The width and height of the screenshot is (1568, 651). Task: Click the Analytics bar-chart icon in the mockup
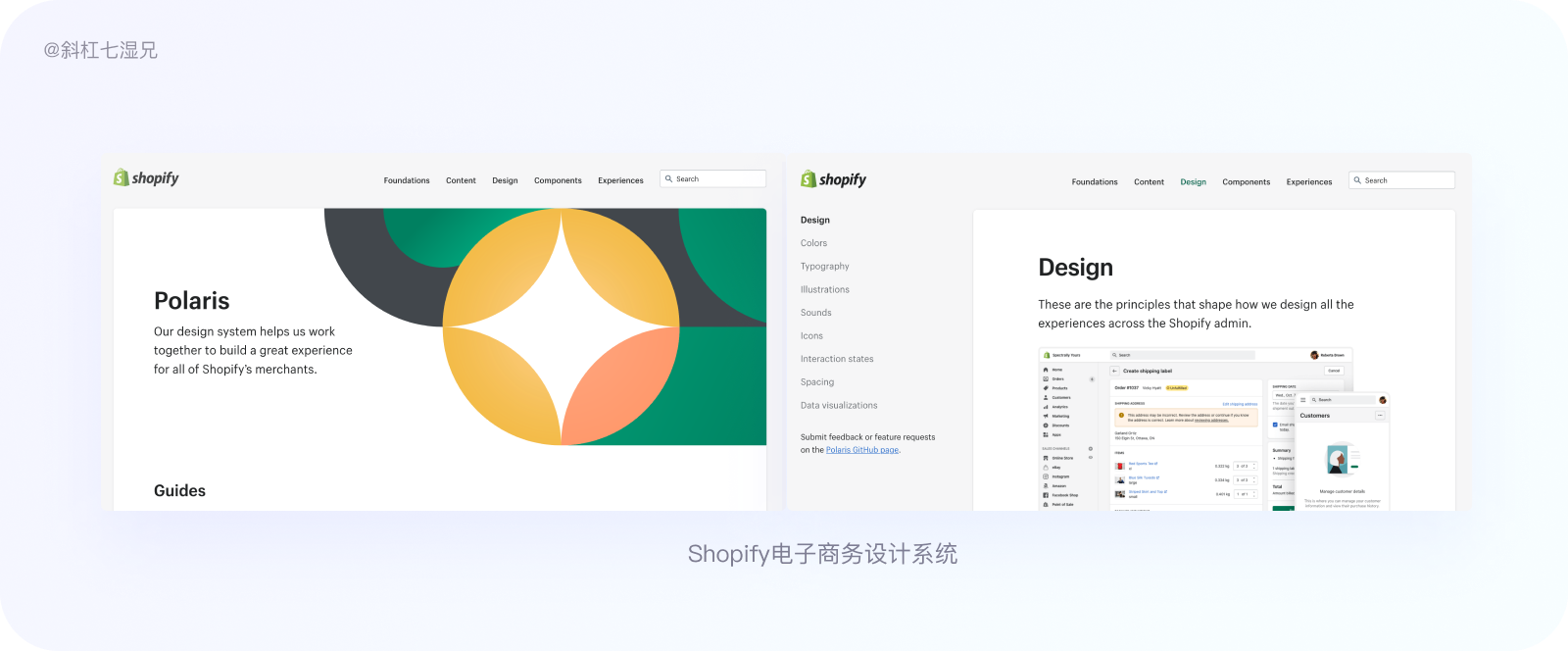[1046, 407]
